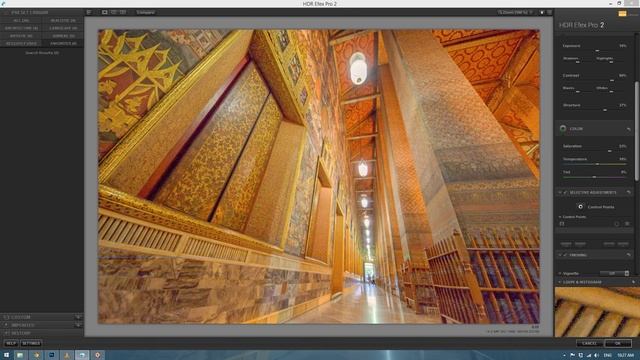Click the Nik Collection logo icon
The height and width of the screenshot is (360, 640).
coord(622,13)
